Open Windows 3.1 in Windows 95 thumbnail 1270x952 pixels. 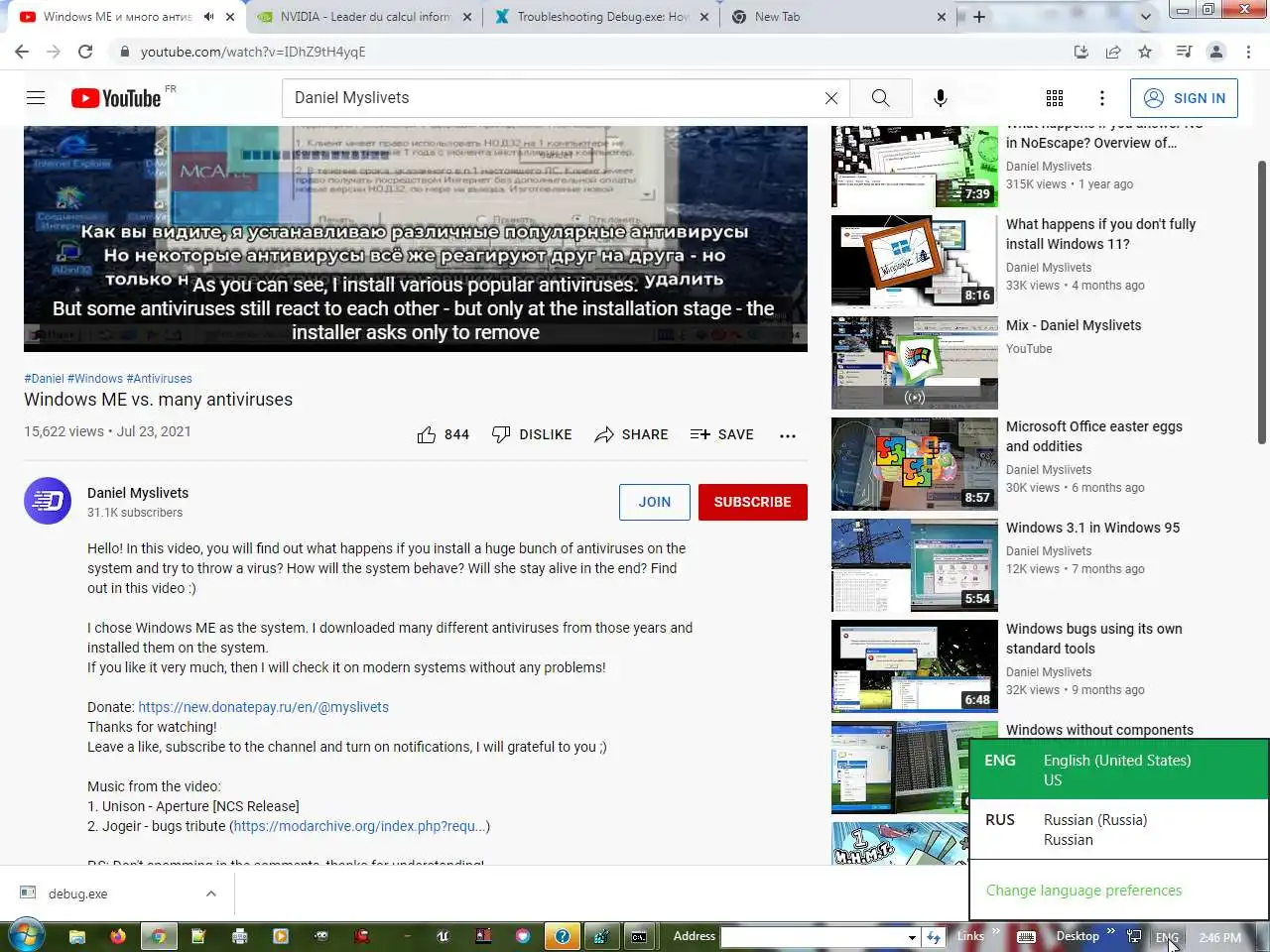pyautogui.click(x=914, y=565)
